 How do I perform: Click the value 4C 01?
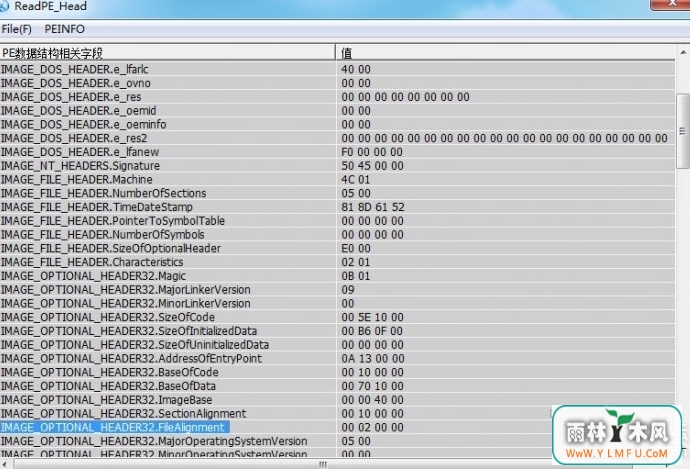[x=356, y=180]
